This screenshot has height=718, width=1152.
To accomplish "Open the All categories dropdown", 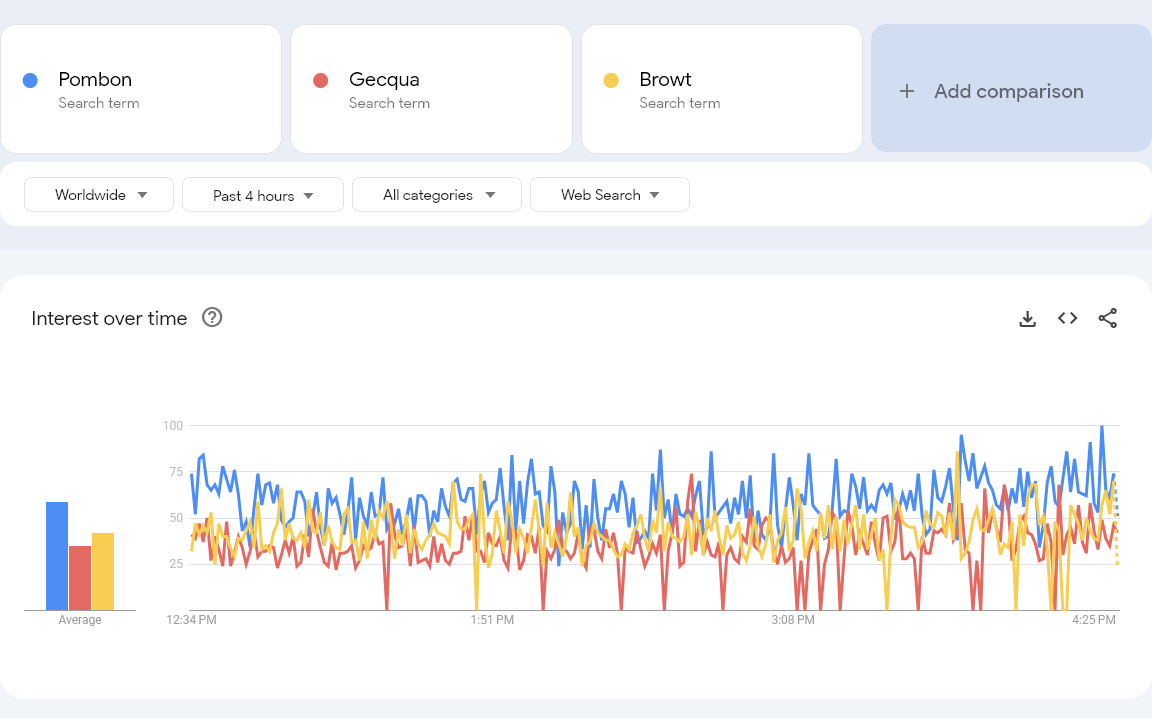I will 437,195.
